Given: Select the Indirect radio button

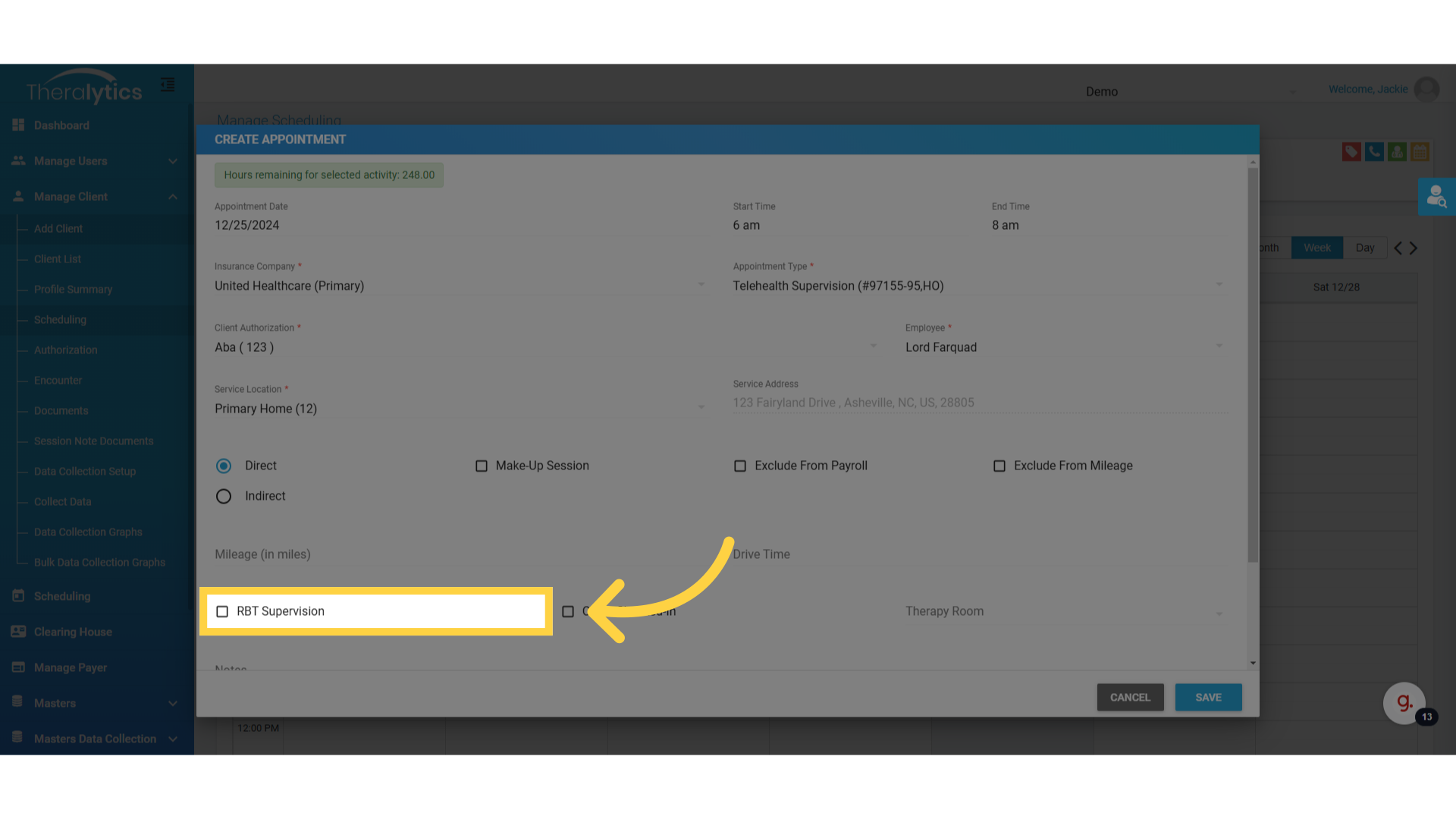Looking at the screenshot, I should (224, 496).
